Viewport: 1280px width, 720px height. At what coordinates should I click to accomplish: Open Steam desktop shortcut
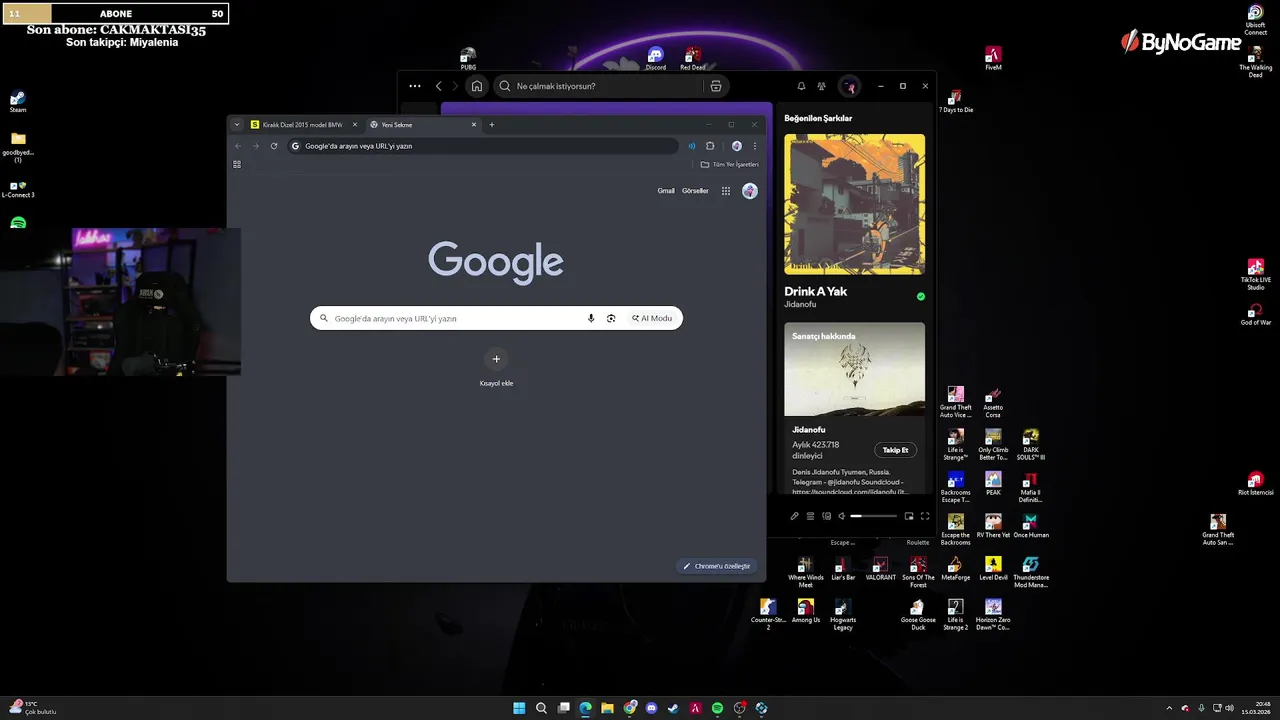coord(18,102)
